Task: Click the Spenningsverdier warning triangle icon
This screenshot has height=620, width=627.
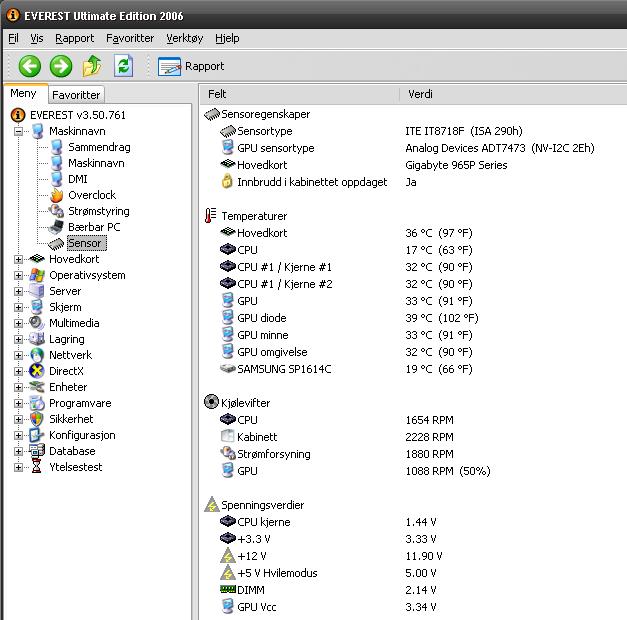Action: [212, 504]
